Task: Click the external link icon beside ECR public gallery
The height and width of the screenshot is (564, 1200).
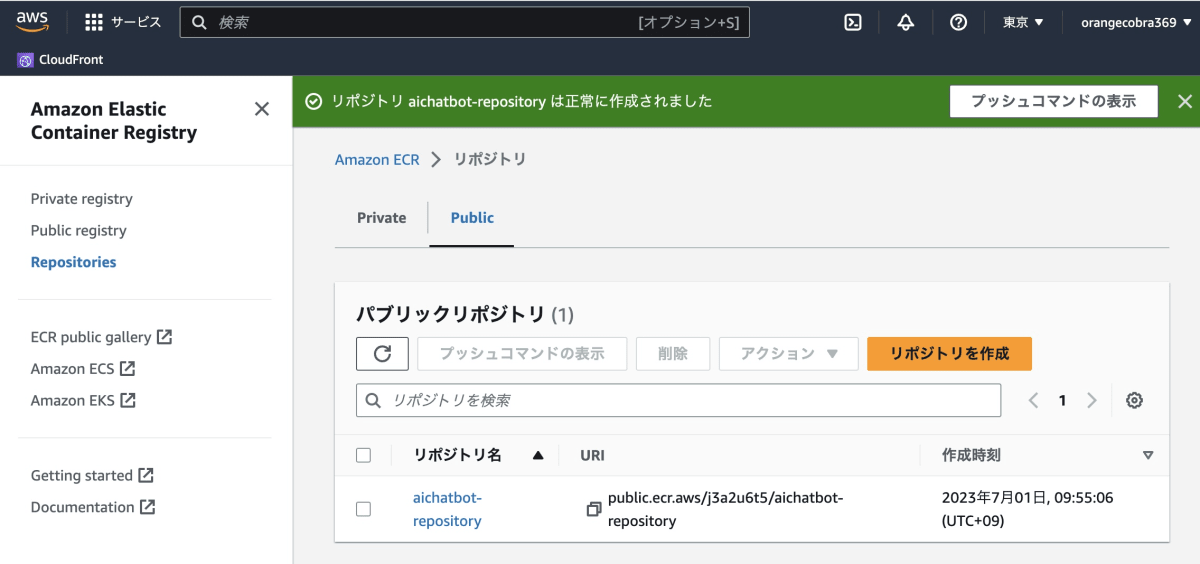Action: point(165,337)
